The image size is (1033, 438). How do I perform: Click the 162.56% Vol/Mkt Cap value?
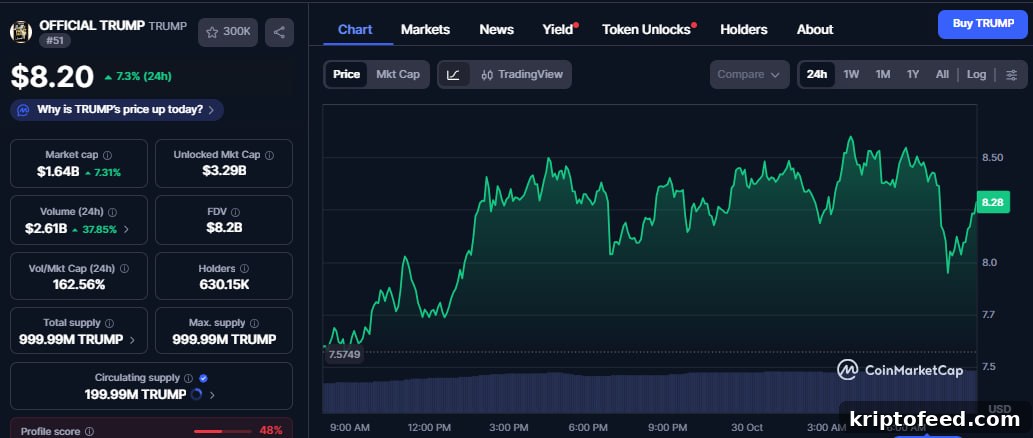[x=79, y=285]
